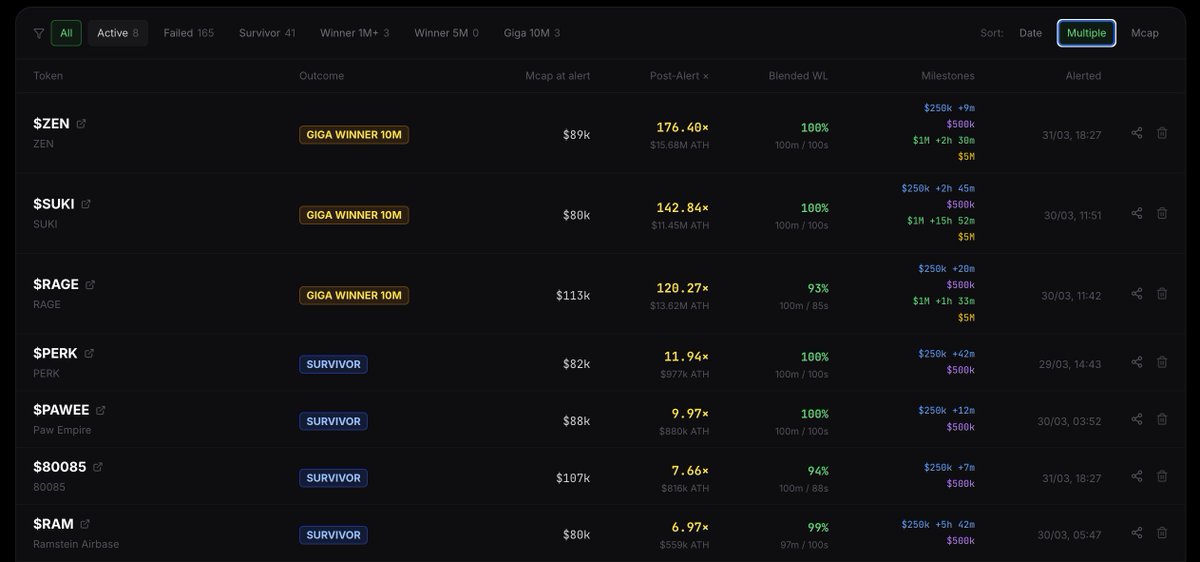Delete the $PAWEE row with trash icon

pos(1162,419)
